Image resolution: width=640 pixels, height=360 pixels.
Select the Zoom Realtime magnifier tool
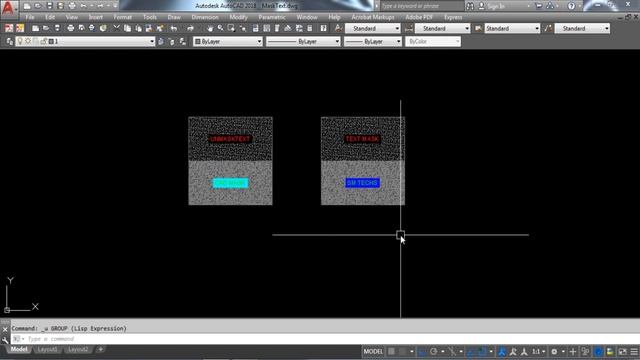tap(220, 28)
